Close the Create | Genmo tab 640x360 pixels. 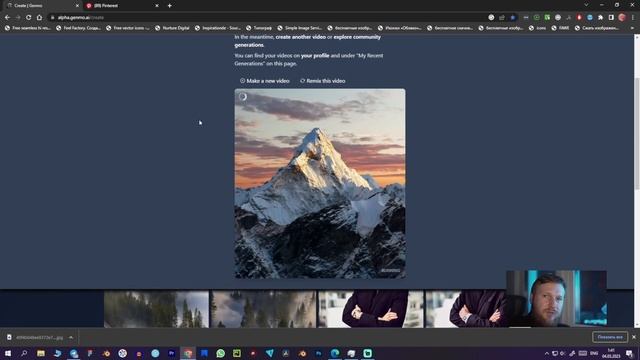click(x=77, y=6)
